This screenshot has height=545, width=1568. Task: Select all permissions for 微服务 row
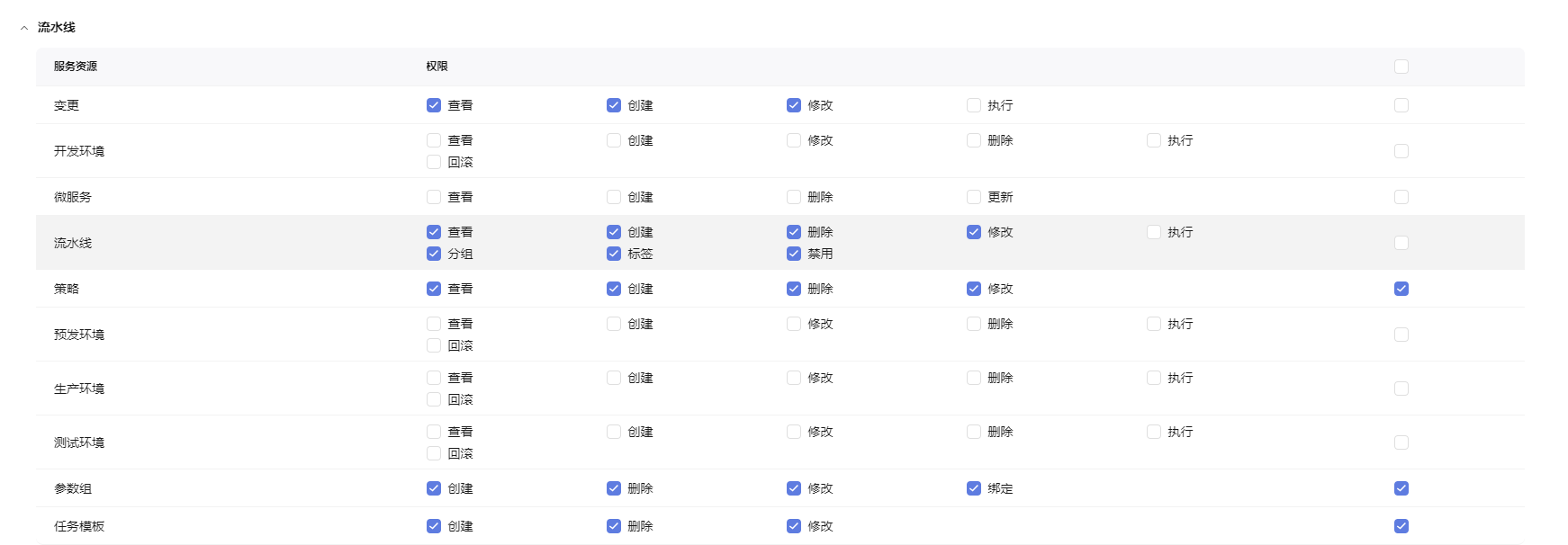pos(1401,197)
